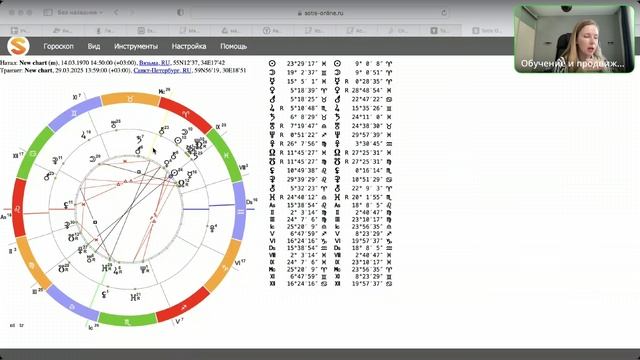Image resolution: width=640 pixels, height=360 pixels.
Task: Select the red Leo sign on the ring
Action: click(18, 208)
